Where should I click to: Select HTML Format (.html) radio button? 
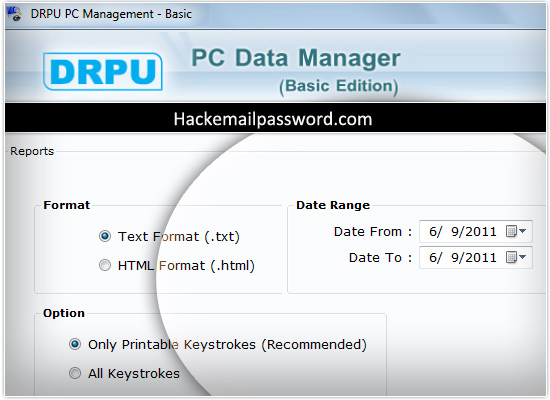(x=105, y=265)
